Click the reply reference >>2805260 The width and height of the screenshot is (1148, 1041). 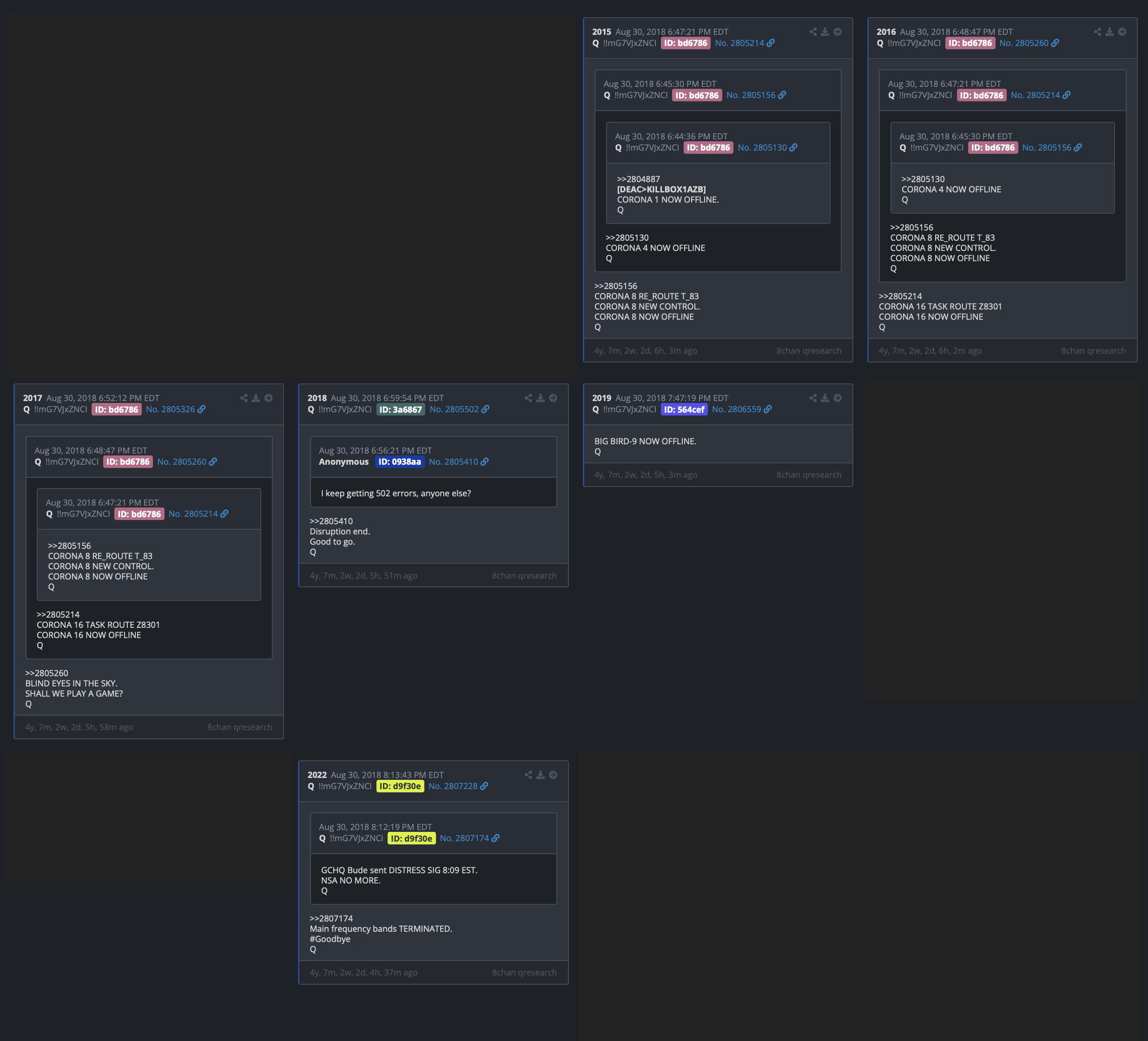[x=46, y=674]
